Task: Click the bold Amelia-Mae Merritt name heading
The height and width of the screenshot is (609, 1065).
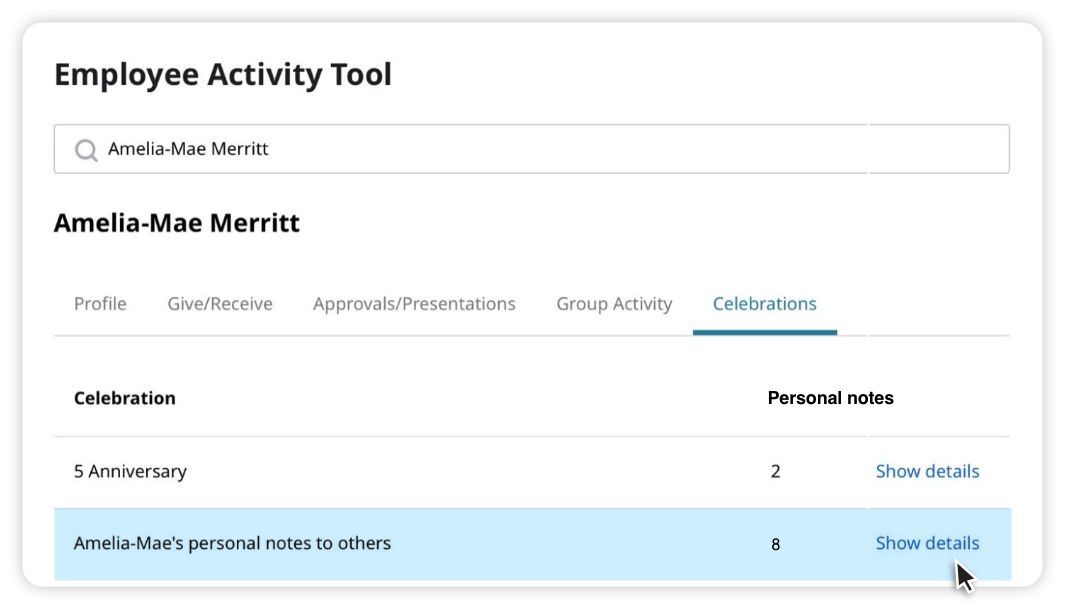Action: click(177, 222)
